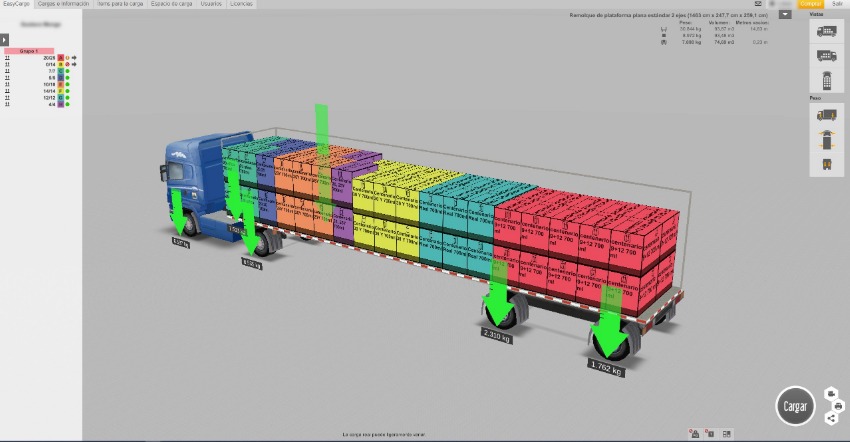Image resolution: width=850 pixels, height=442 pixels.
Task: Select the top truck view under Vistas
Action: 828,31
